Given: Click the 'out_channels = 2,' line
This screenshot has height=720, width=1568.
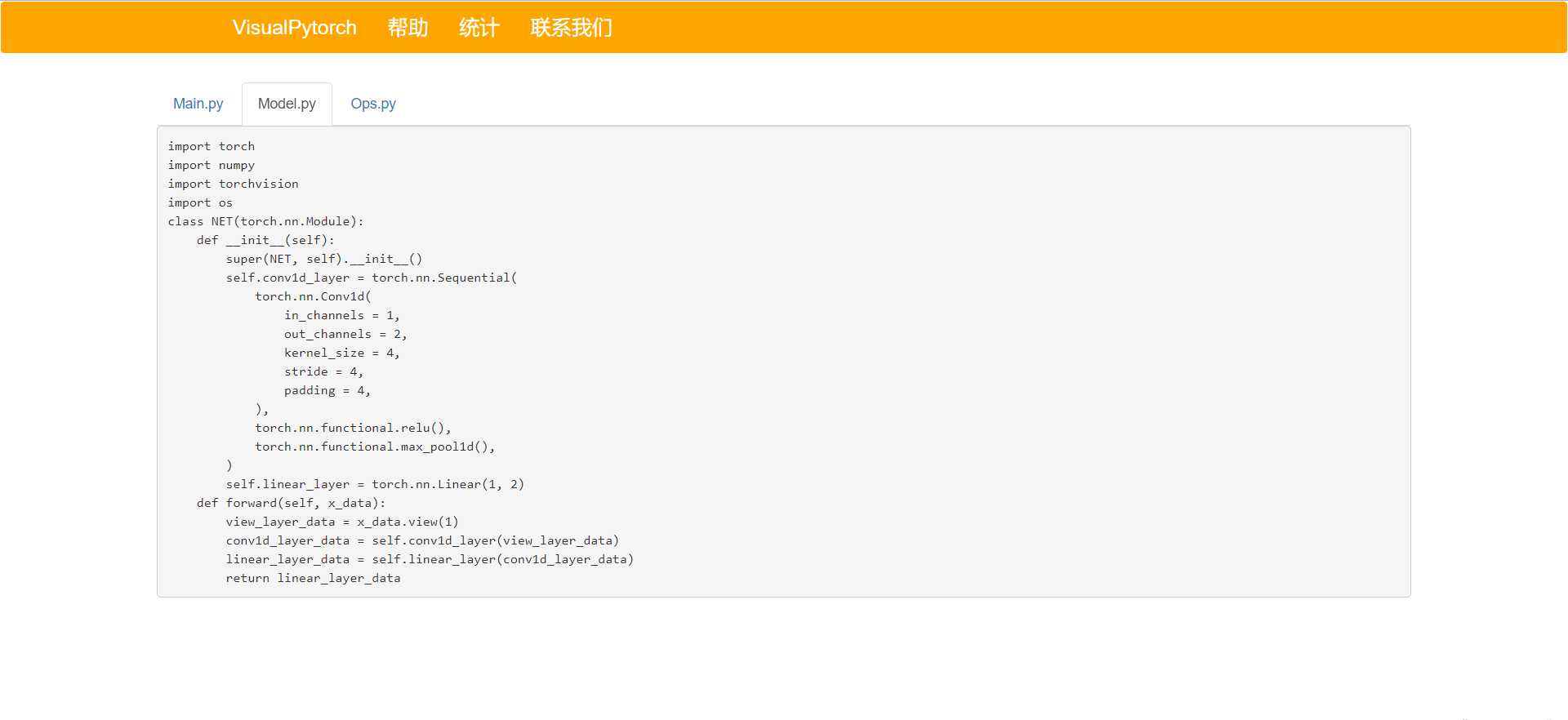Looking at the screenshot, I should (345, 334).
